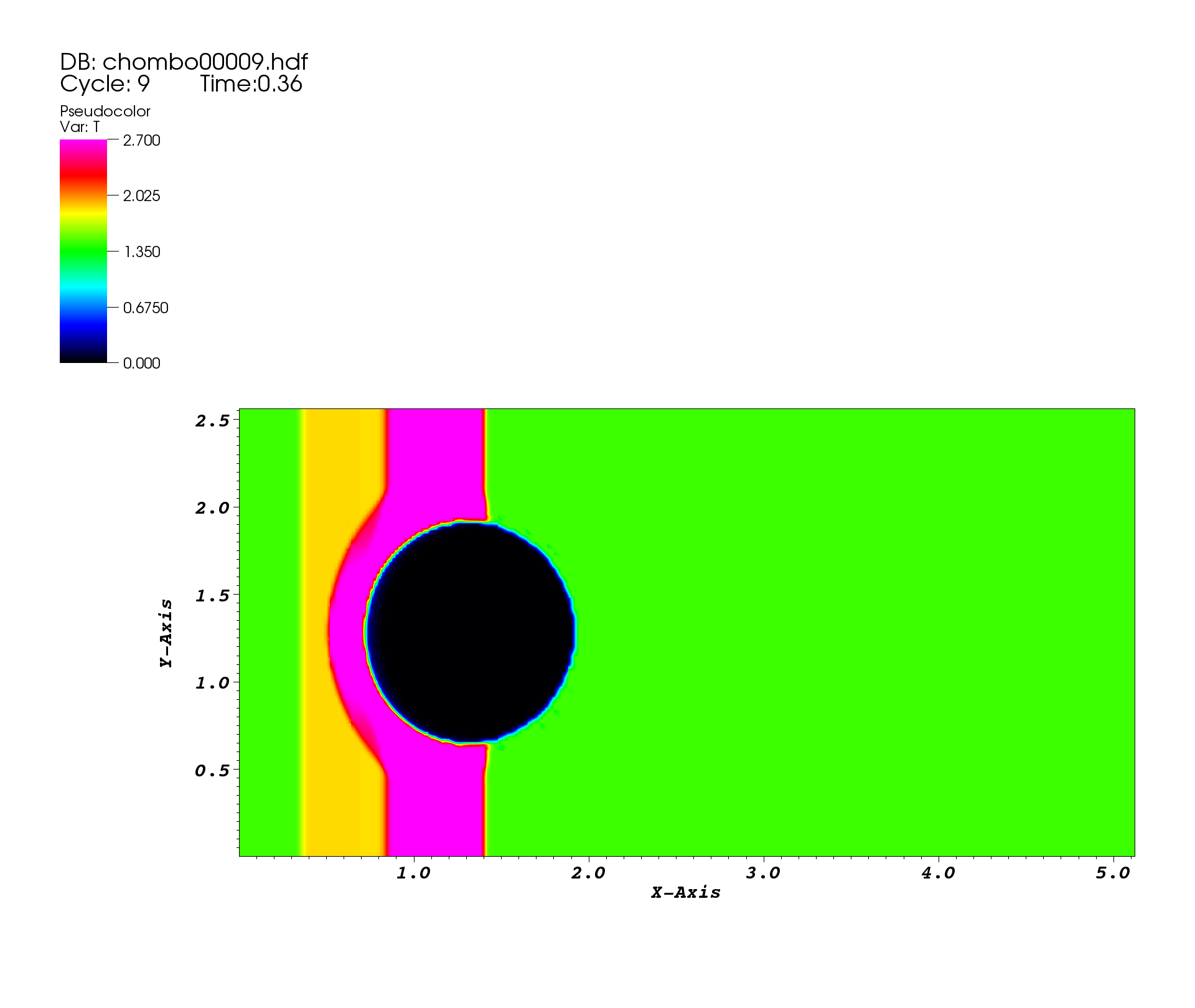Click the legend color bar
Screen dimensions: 1195x1008
click(83, 251)
